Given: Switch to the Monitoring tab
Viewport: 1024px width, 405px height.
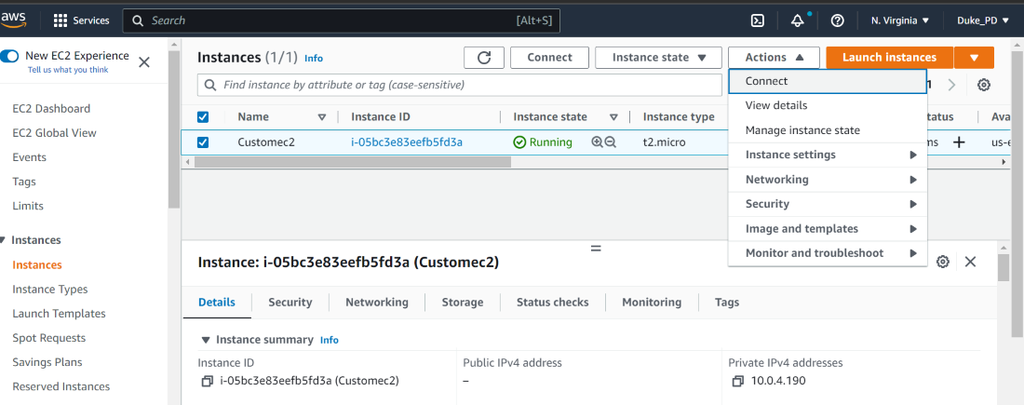Looking at the screenshot, I should point(652,302).
